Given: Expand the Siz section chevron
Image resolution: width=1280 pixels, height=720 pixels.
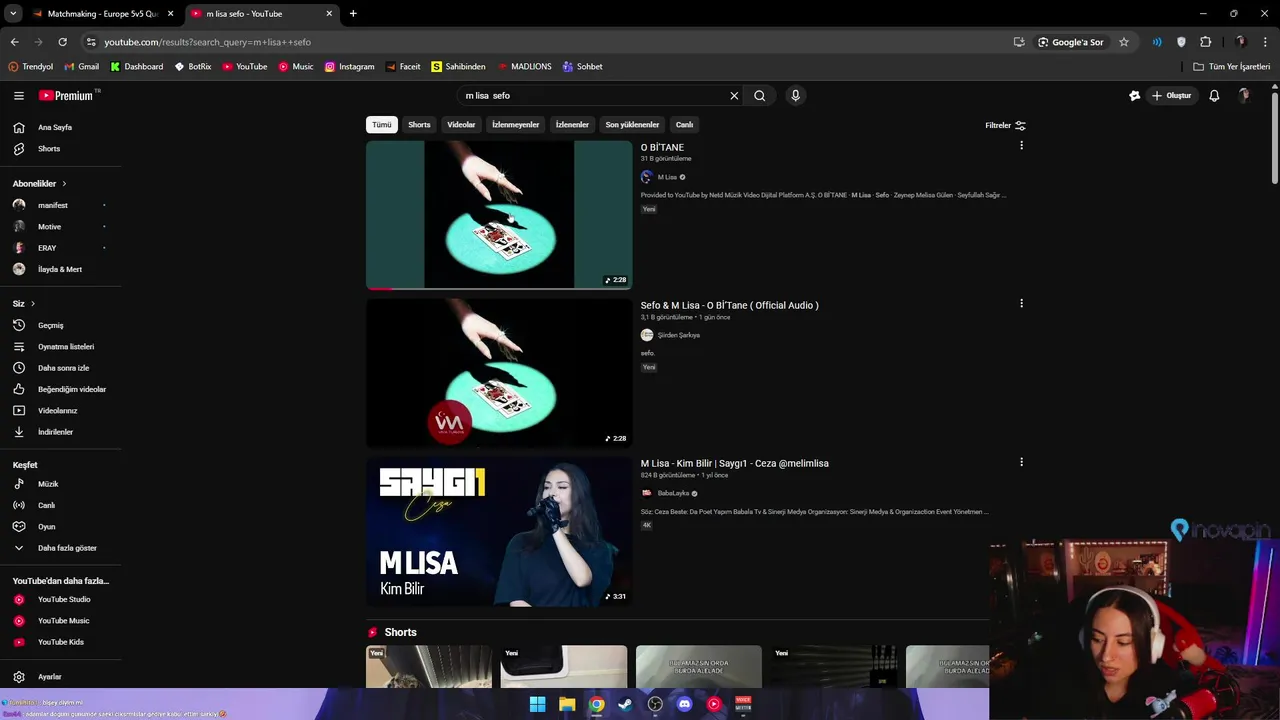Looking at the screenshot, I should 32,304.
